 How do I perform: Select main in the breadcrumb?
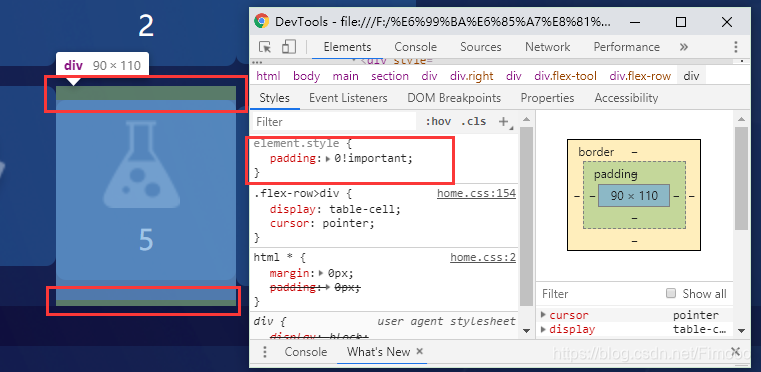click(x=346, y=76)
